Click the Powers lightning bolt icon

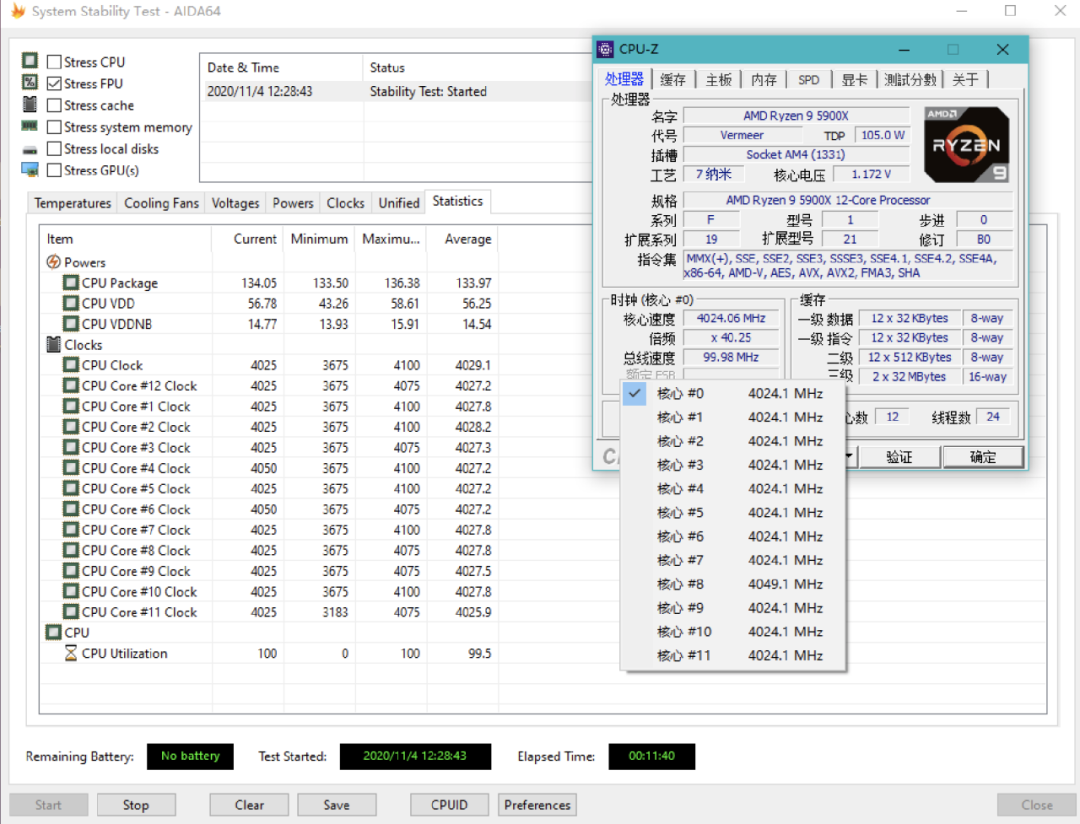53,262
